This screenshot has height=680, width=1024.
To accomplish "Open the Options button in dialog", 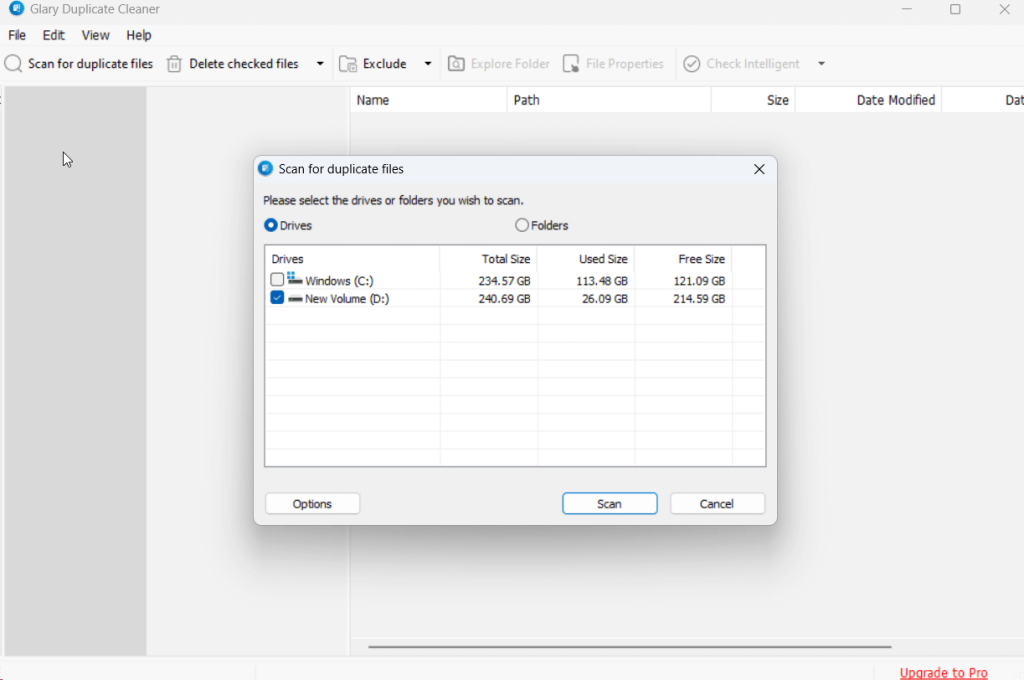I will pyautogui.click(x=312, y=504).
